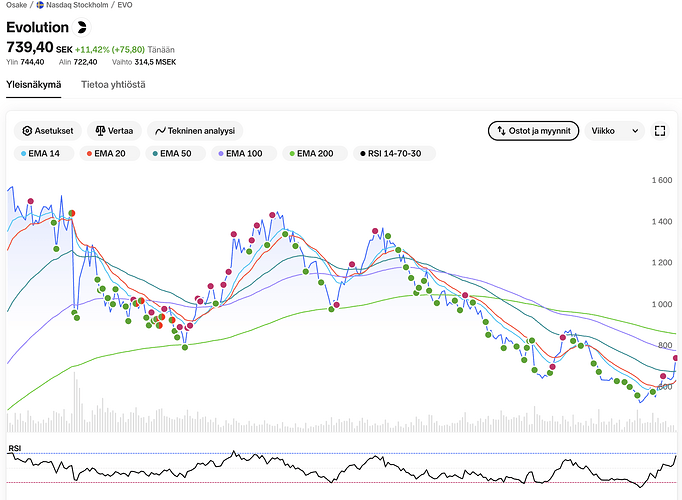Click the green buy marker on the EMA 200 line's lowest touch
This screenshot has width=682, height=500.
click(185, 347)
